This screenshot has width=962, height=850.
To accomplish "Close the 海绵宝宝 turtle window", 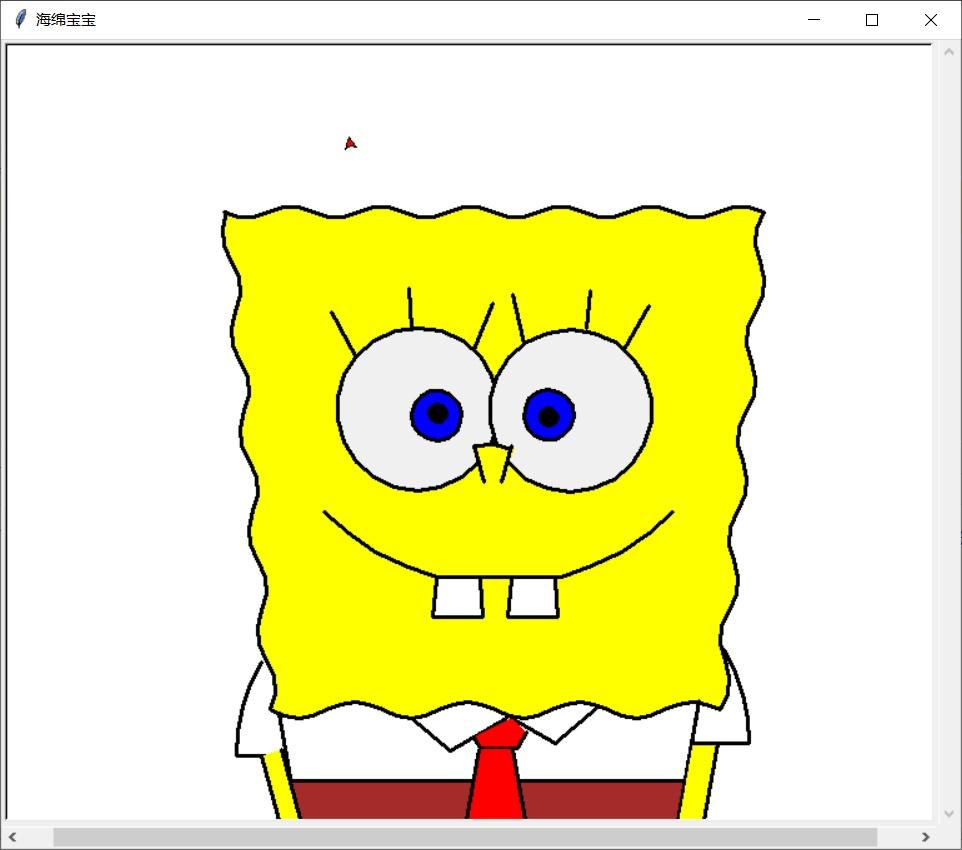I will coord(930,20).
